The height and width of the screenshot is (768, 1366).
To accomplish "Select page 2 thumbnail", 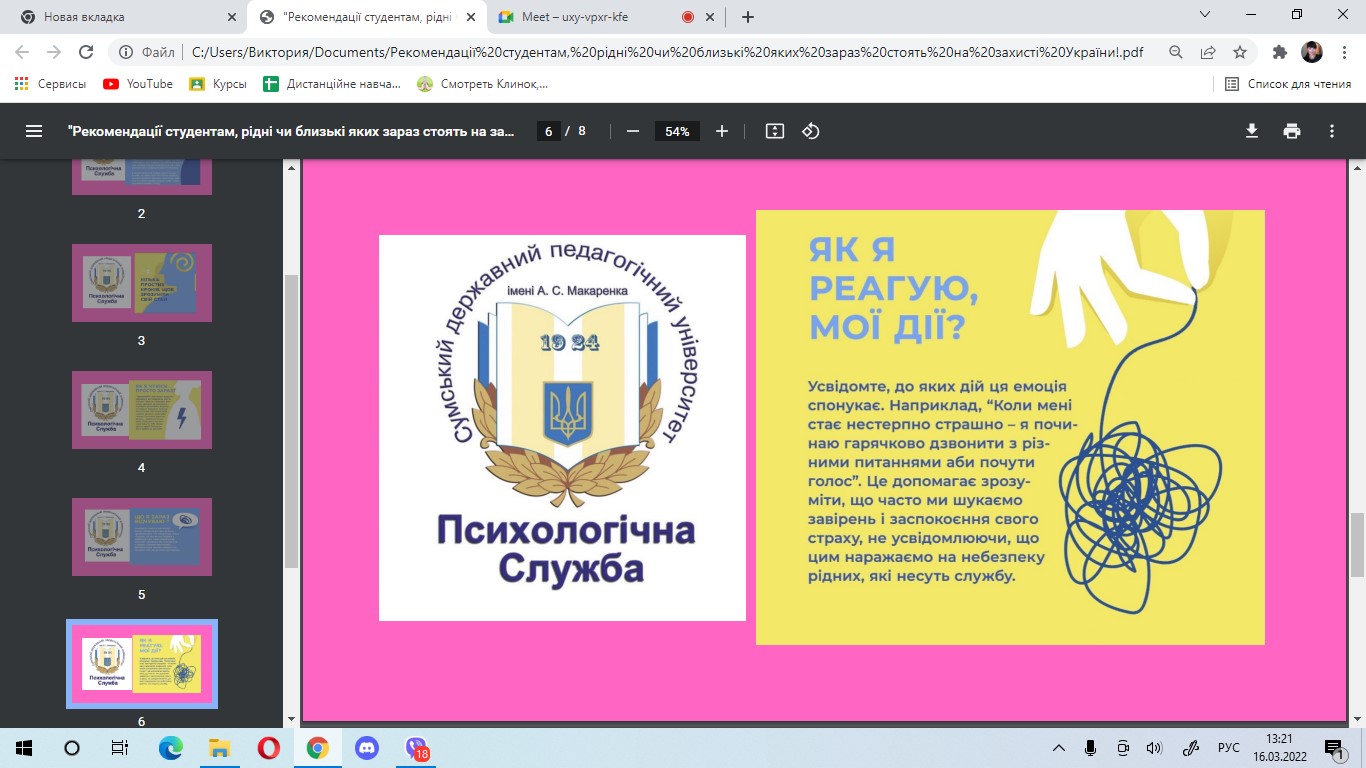I will 141,177.
